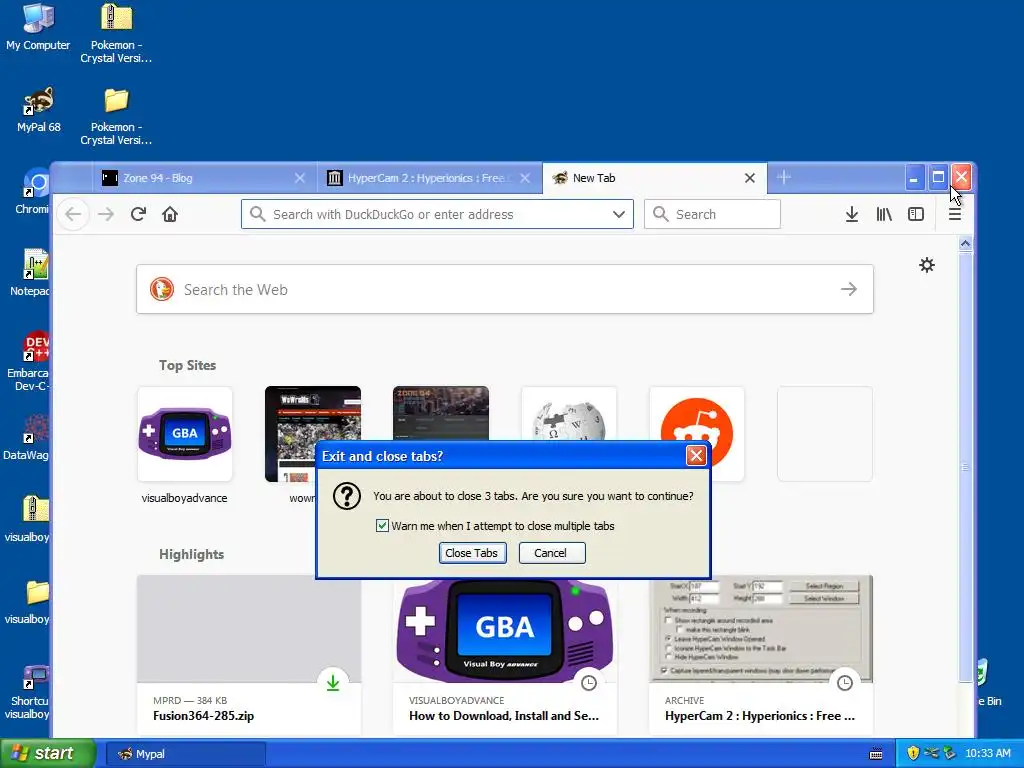The height and width of the screenshot is (768, 1024).
Task: Click the 10:33 AM system clock
Action: click(987, 753)
